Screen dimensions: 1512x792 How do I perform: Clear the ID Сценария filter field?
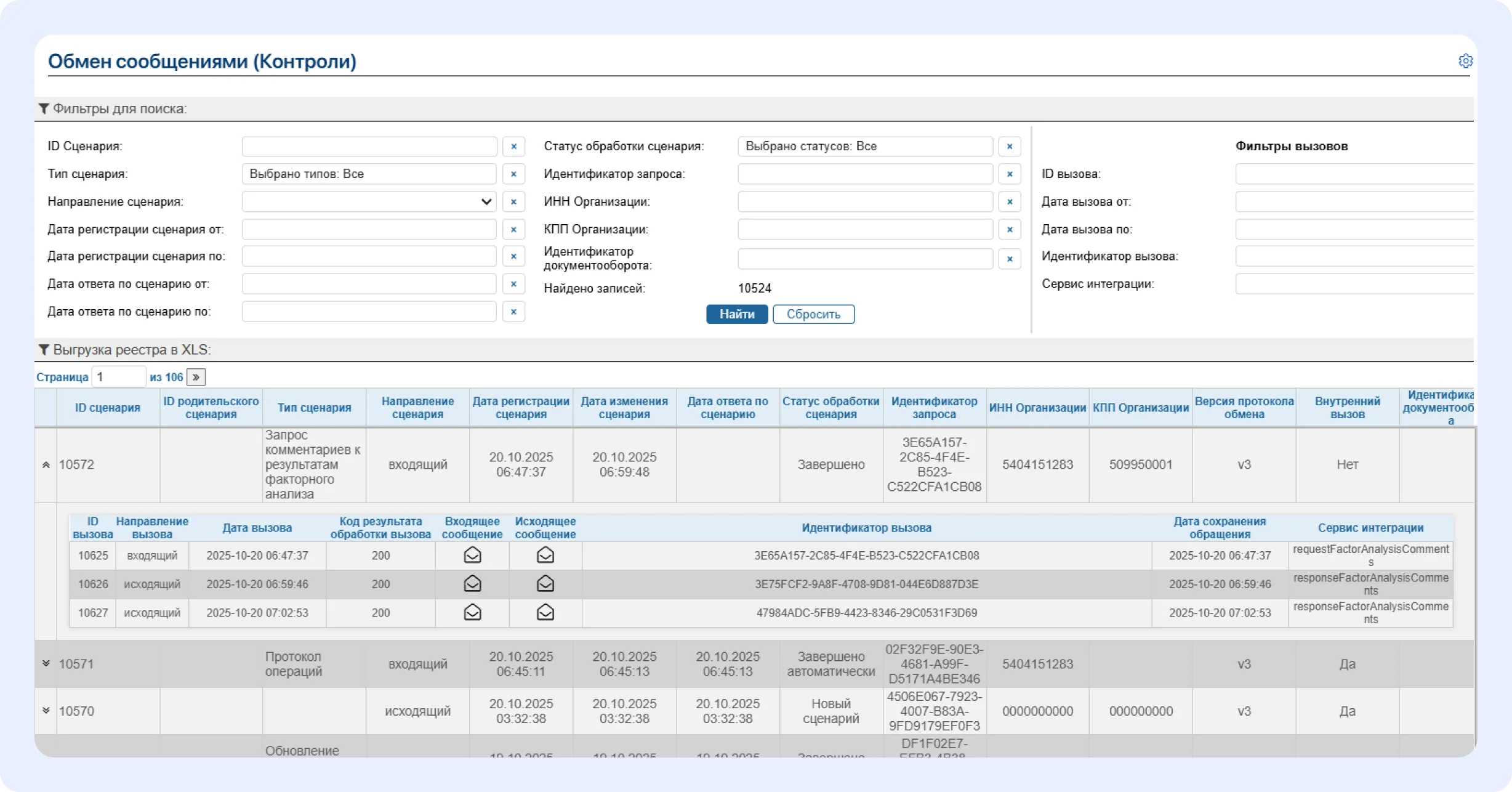pos(513,147)
